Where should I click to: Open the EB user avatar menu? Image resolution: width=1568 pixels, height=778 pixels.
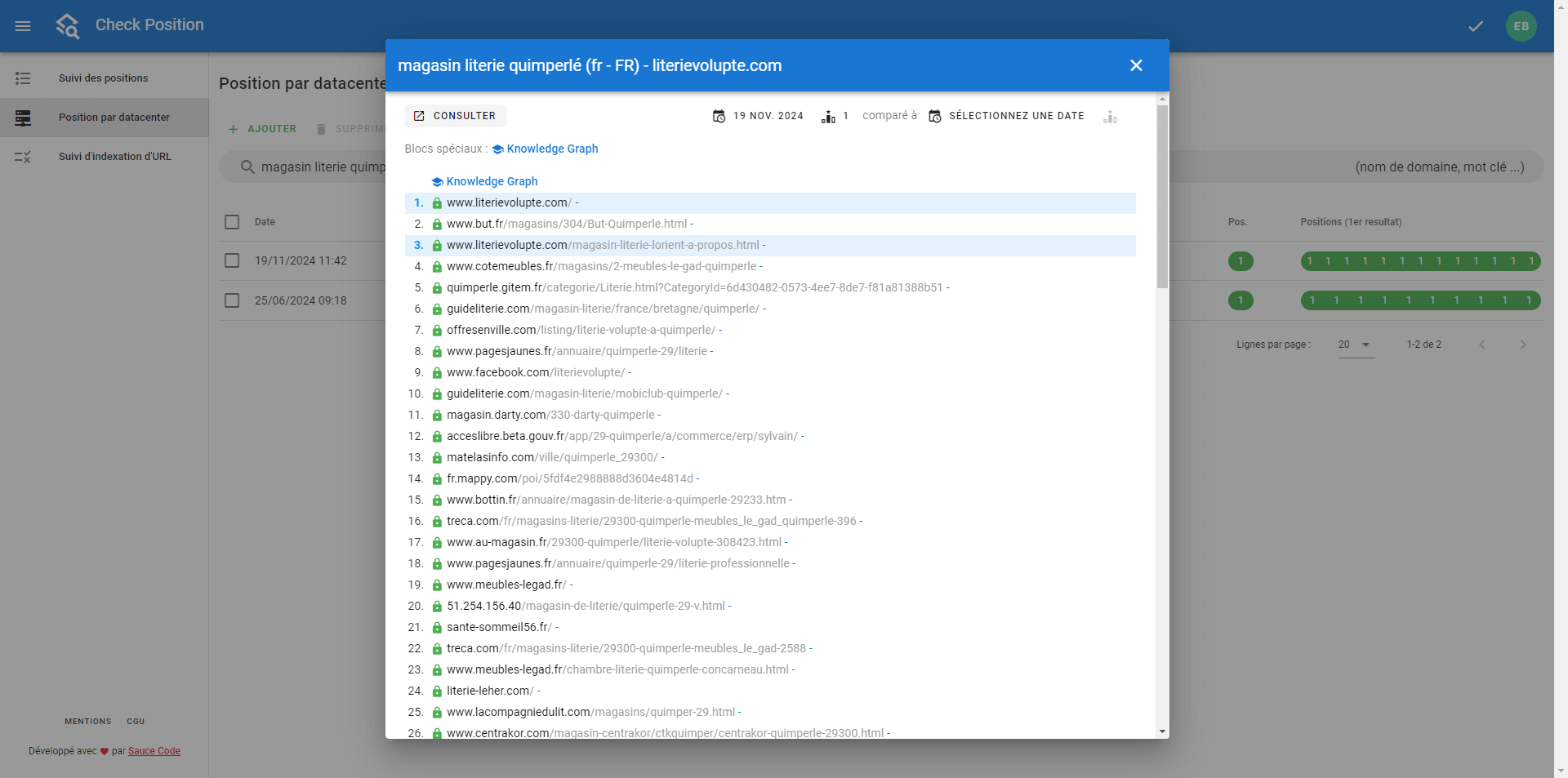point(1521,26)
